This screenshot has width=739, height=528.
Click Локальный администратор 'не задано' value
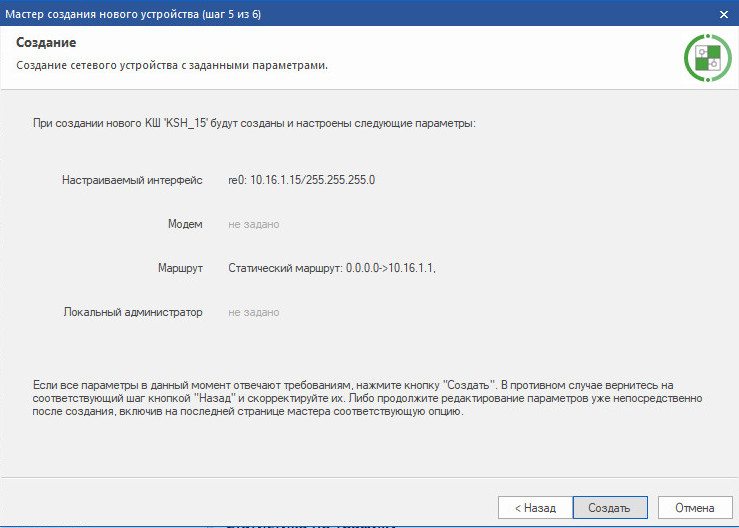[253, 312]
